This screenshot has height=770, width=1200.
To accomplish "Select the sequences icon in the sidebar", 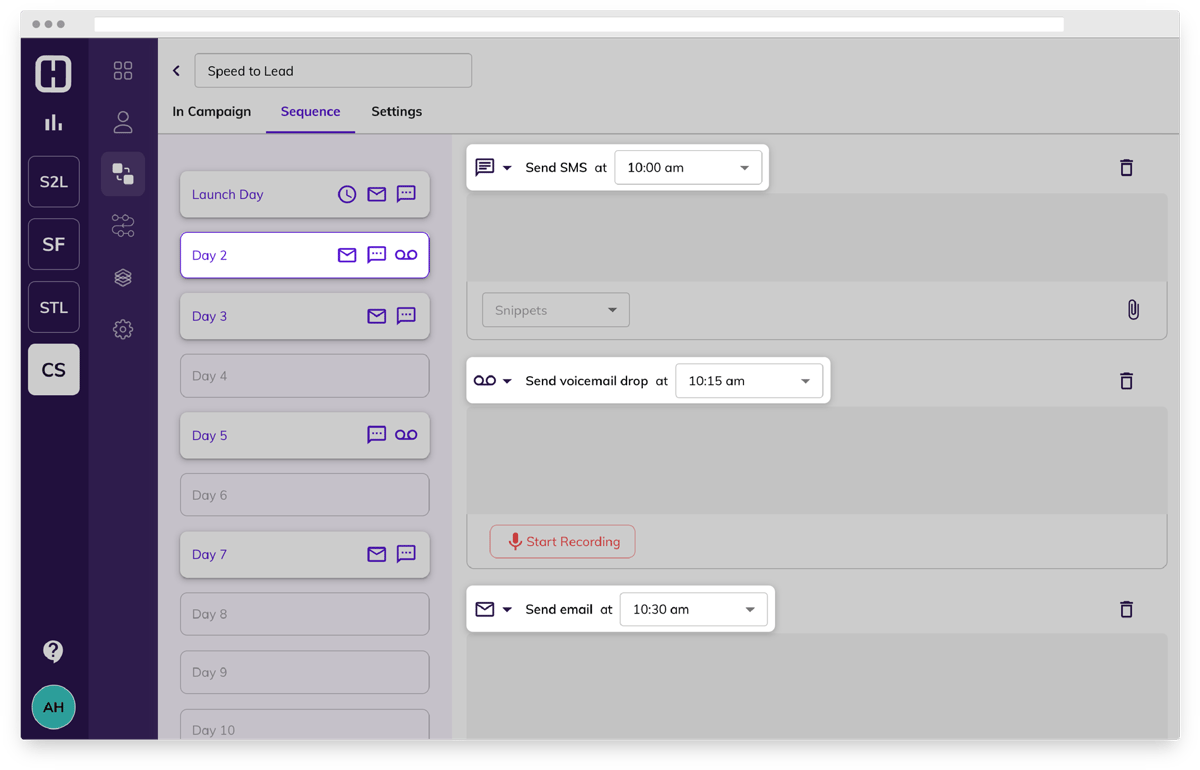I will point(122,173).
